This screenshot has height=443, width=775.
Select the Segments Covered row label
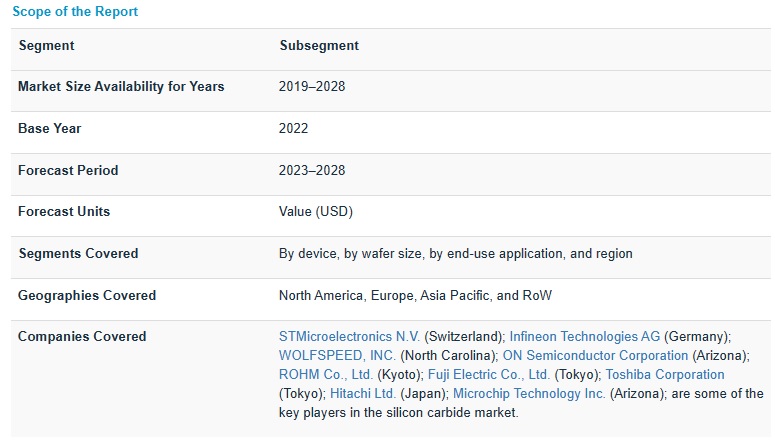(78, 254)
